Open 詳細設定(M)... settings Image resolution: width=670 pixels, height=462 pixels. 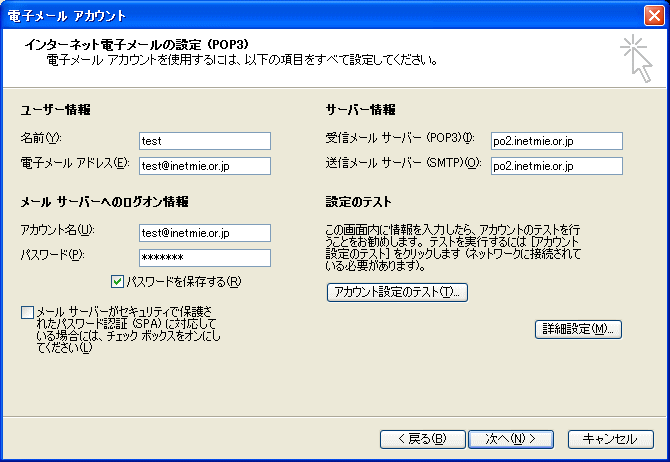[578, 330]
